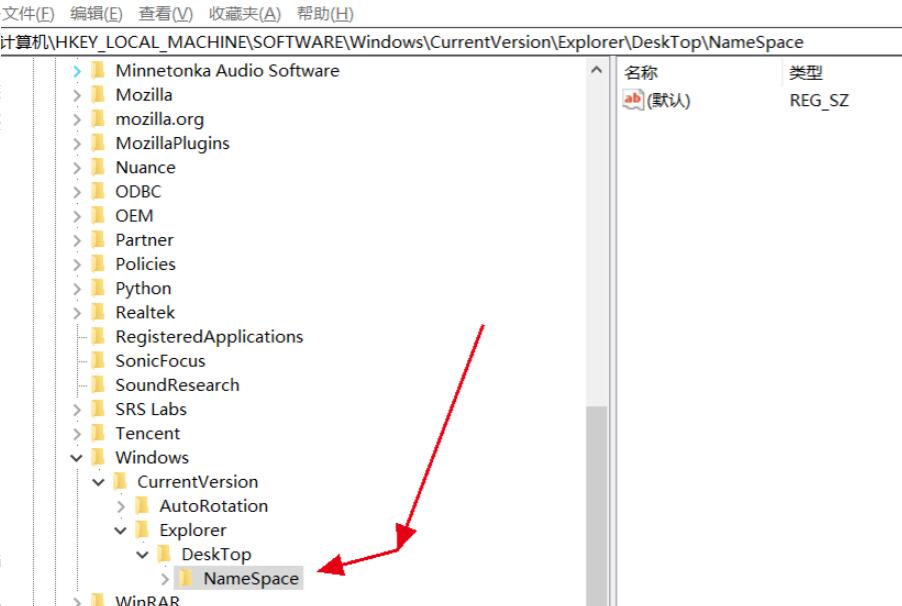This screenshot has width=902, height=606.
Task: Collapse the Explorer key chevron
Action: point(120,531)
